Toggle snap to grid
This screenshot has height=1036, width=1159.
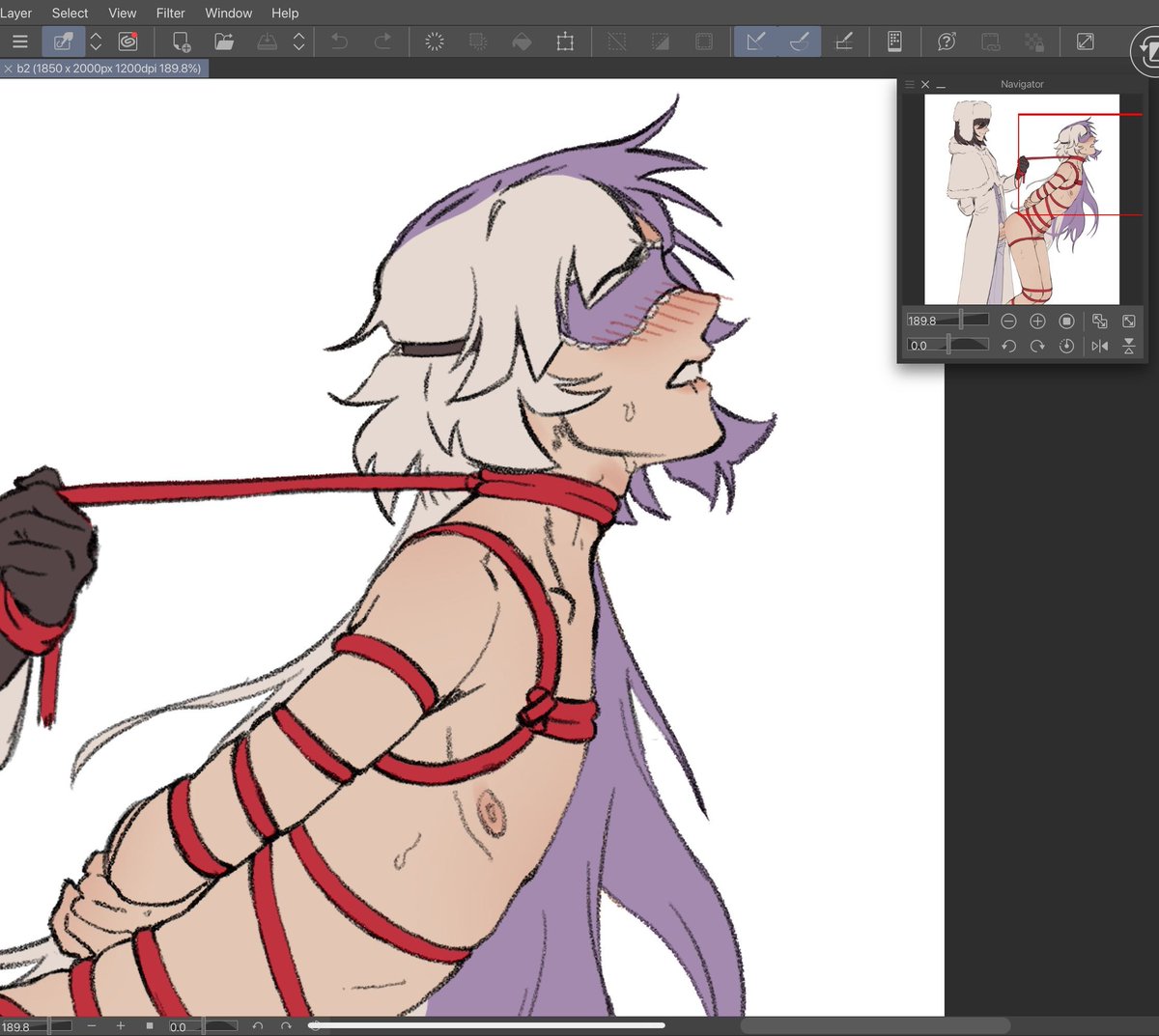[843, 42]
